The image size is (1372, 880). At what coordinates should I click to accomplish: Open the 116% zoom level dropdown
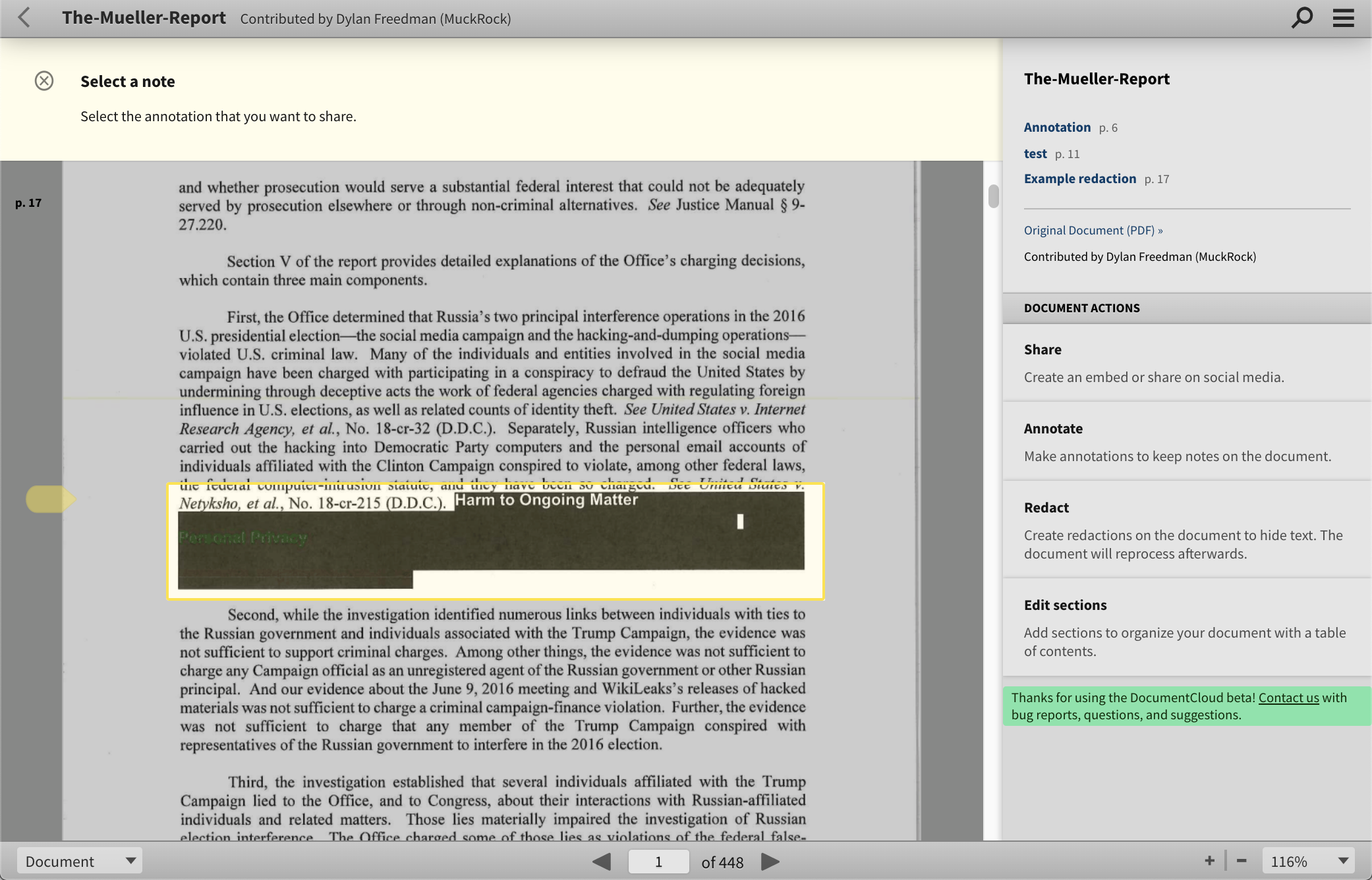pyautogui.click(x=1308, y=861)
